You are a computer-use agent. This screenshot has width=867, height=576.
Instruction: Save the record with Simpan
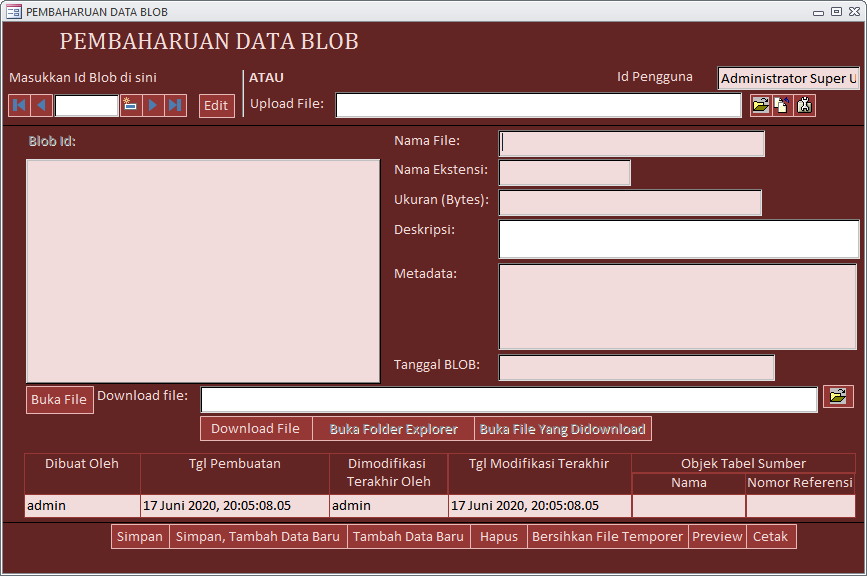(x=140, y=536)
